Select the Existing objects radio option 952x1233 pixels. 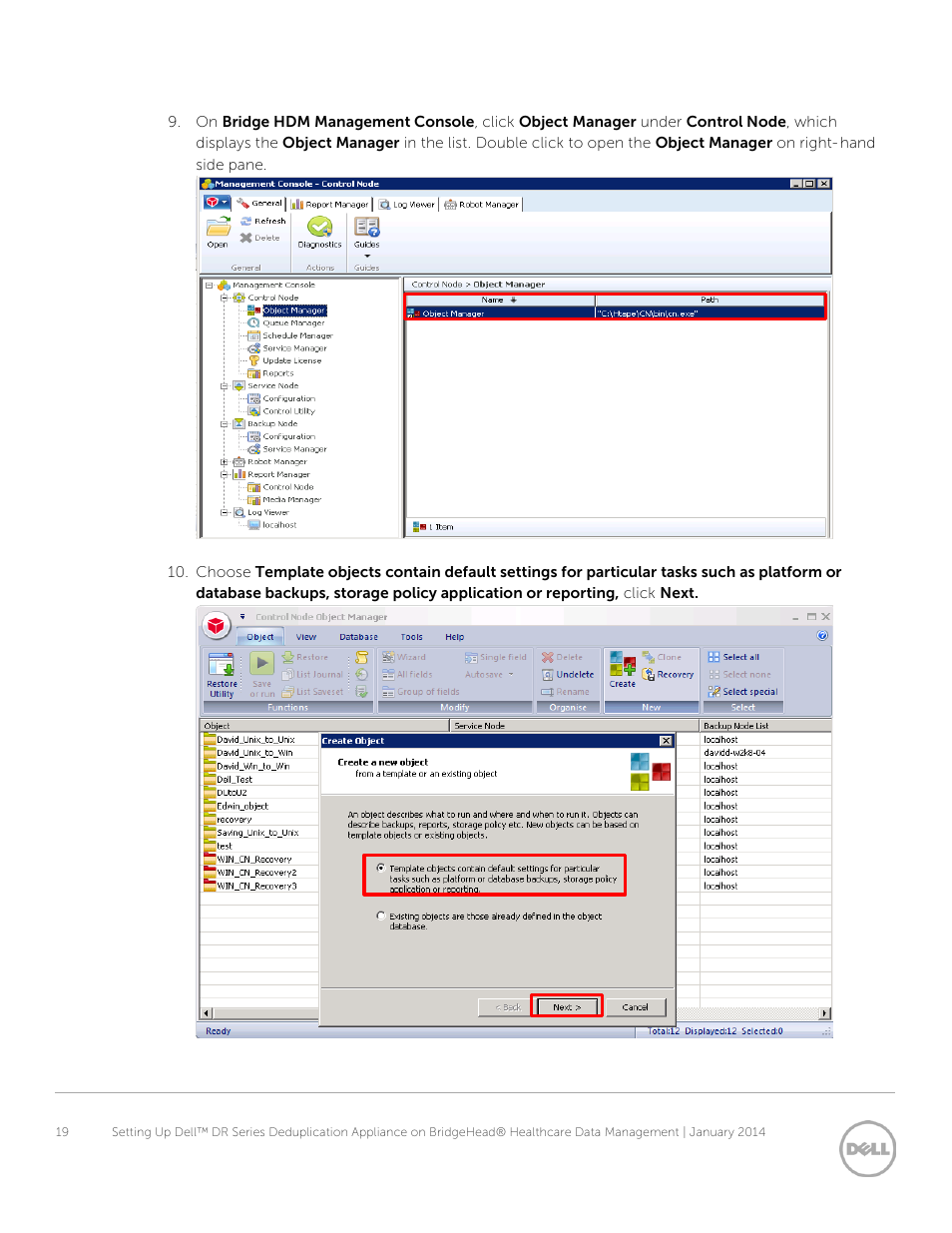[x=381, y=916]
